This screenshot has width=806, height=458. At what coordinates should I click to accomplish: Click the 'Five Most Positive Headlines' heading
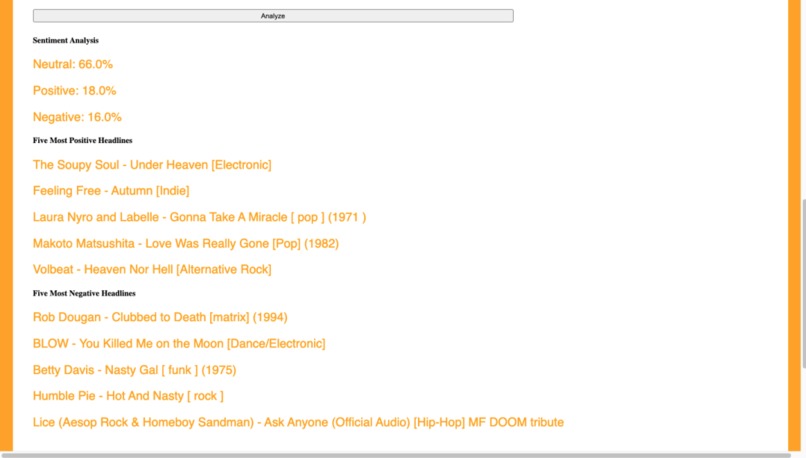tap(83, 140)
